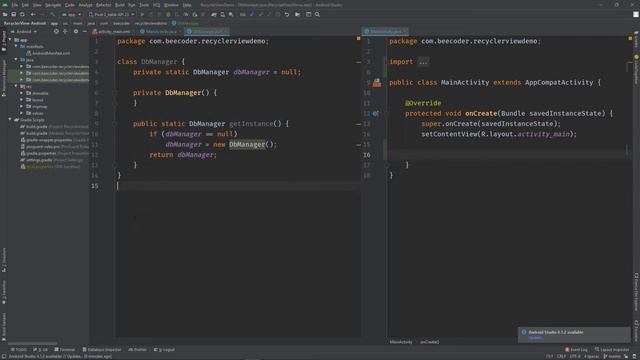Collapse the Gradle Scripts node
The width and height of the screenshot is (640, 360).
click(x=10, y=120)
